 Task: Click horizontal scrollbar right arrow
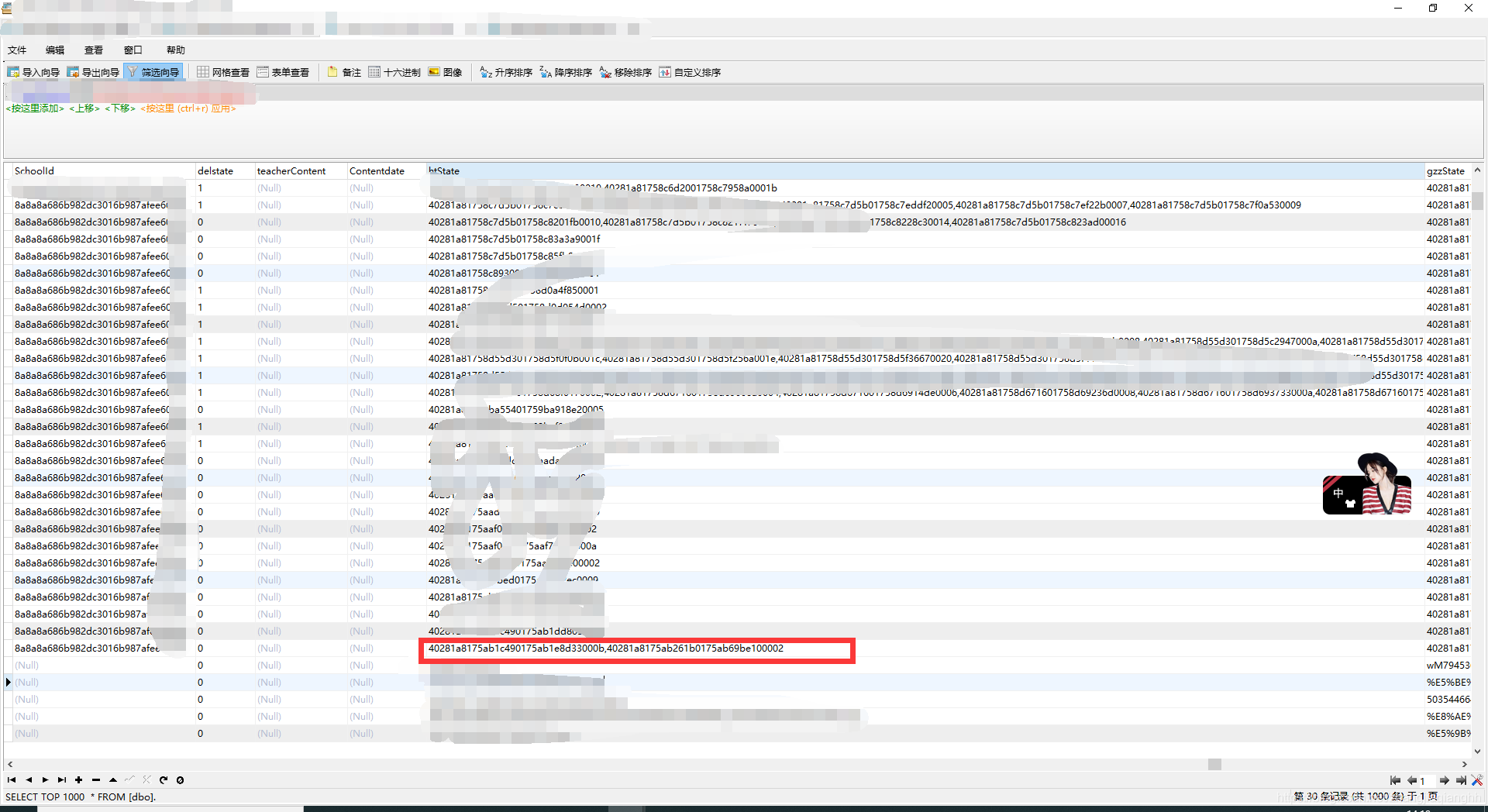(1464, 765)
